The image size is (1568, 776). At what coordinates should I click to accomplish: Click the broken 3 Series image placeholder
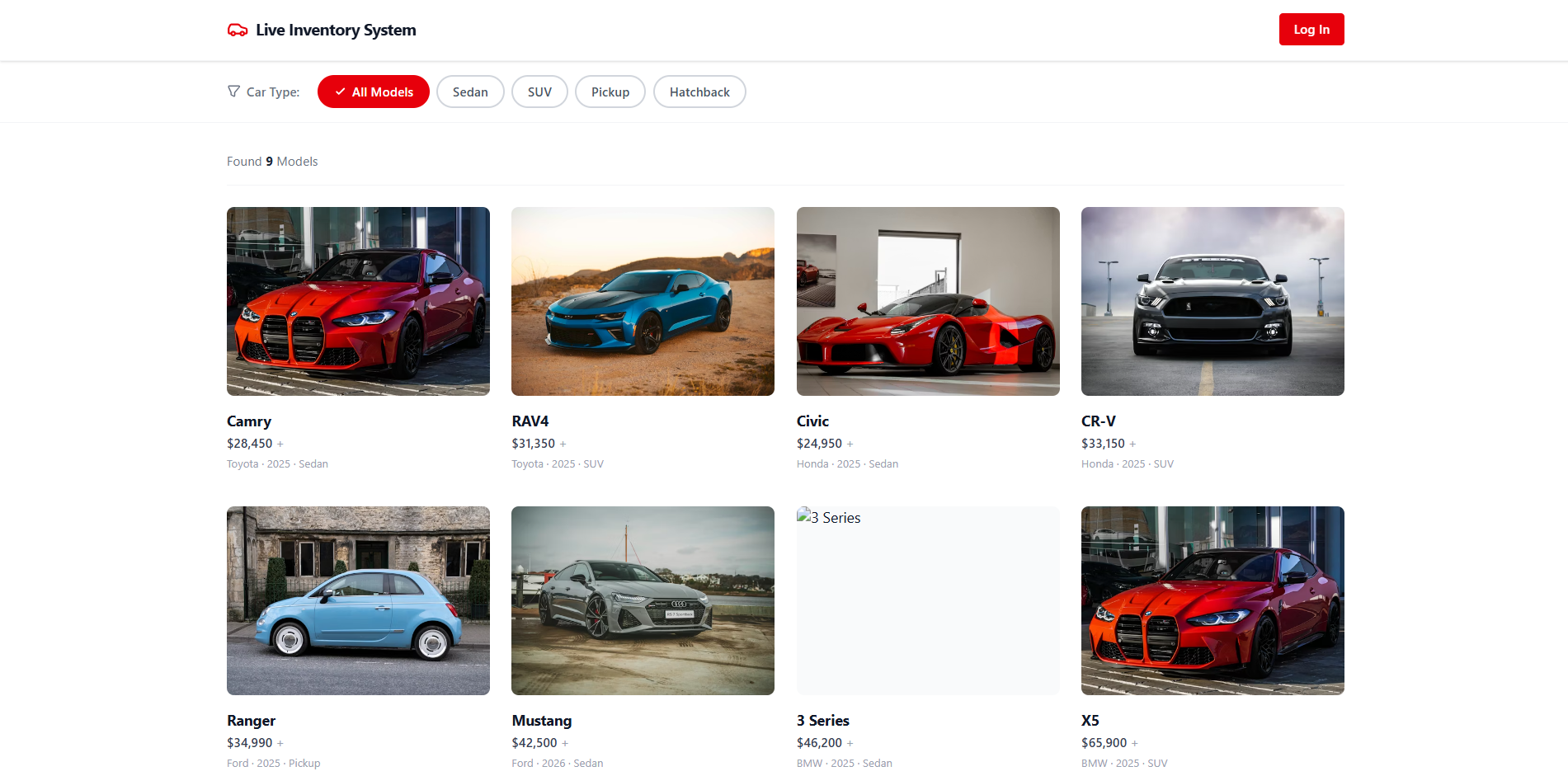928,600
